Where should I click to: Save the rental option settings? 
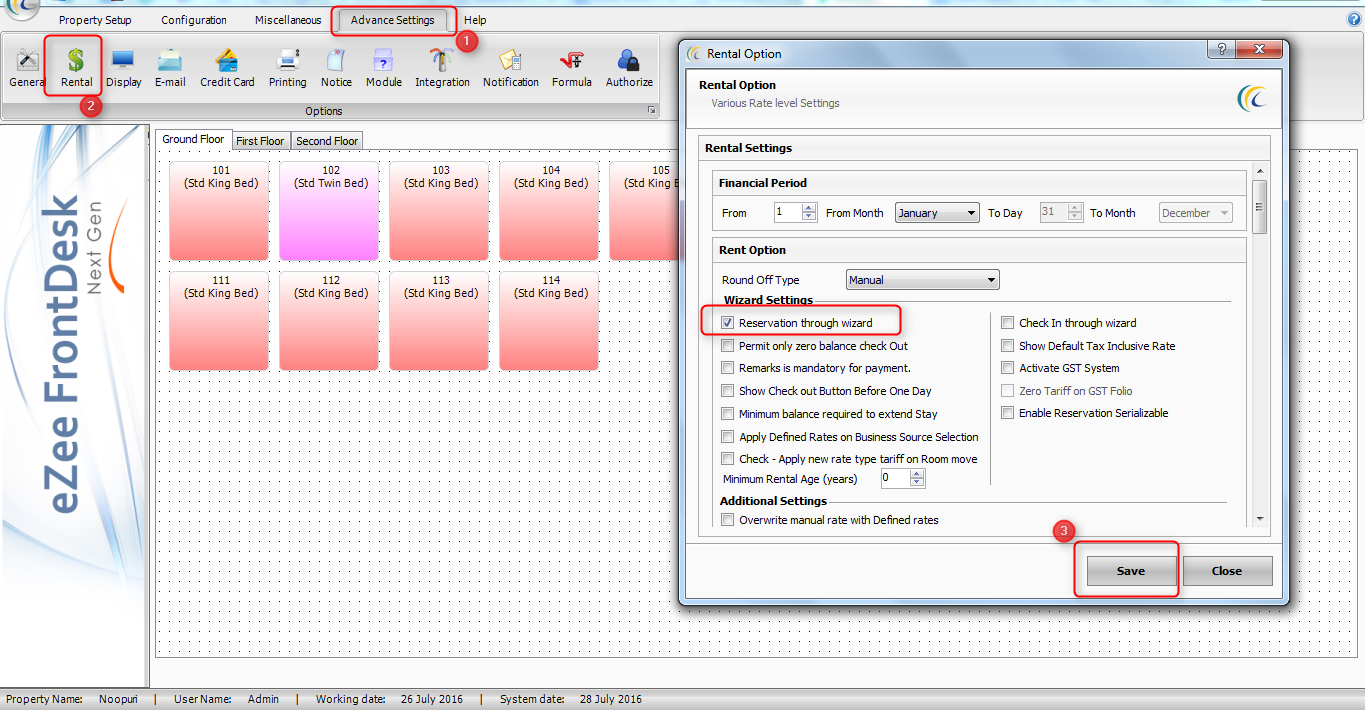tap(1131, 571)
